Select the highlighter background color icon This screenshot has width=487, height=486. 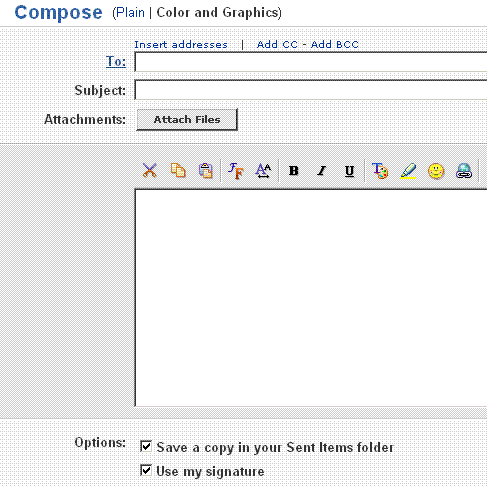click(x=408, y=171)
